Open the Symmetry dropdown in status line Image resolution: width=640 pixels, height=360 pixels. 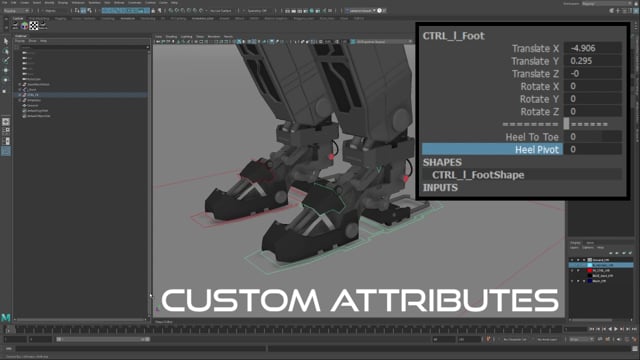258,11
